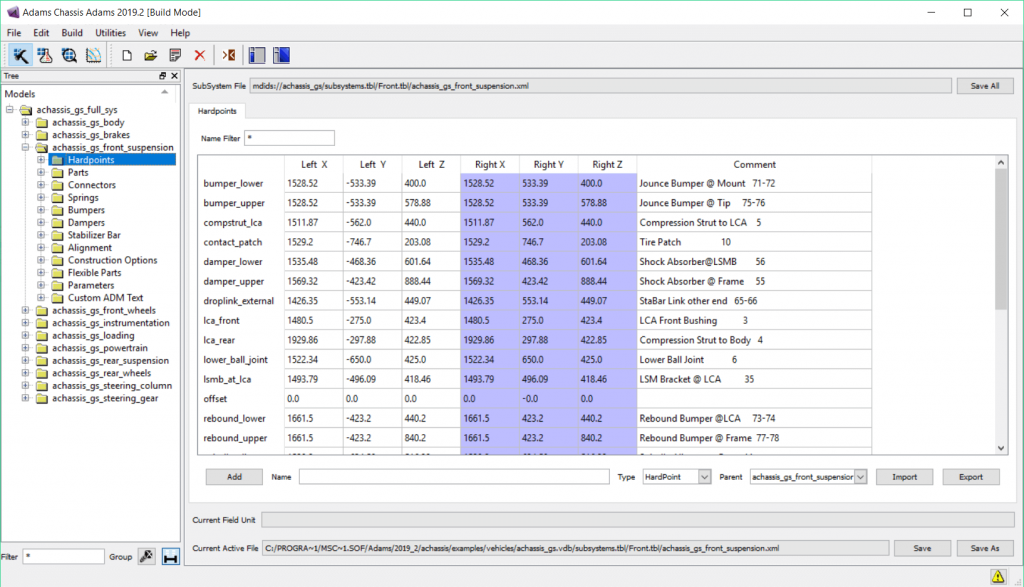Select the Alignment tree item

[x=89, y=247]
